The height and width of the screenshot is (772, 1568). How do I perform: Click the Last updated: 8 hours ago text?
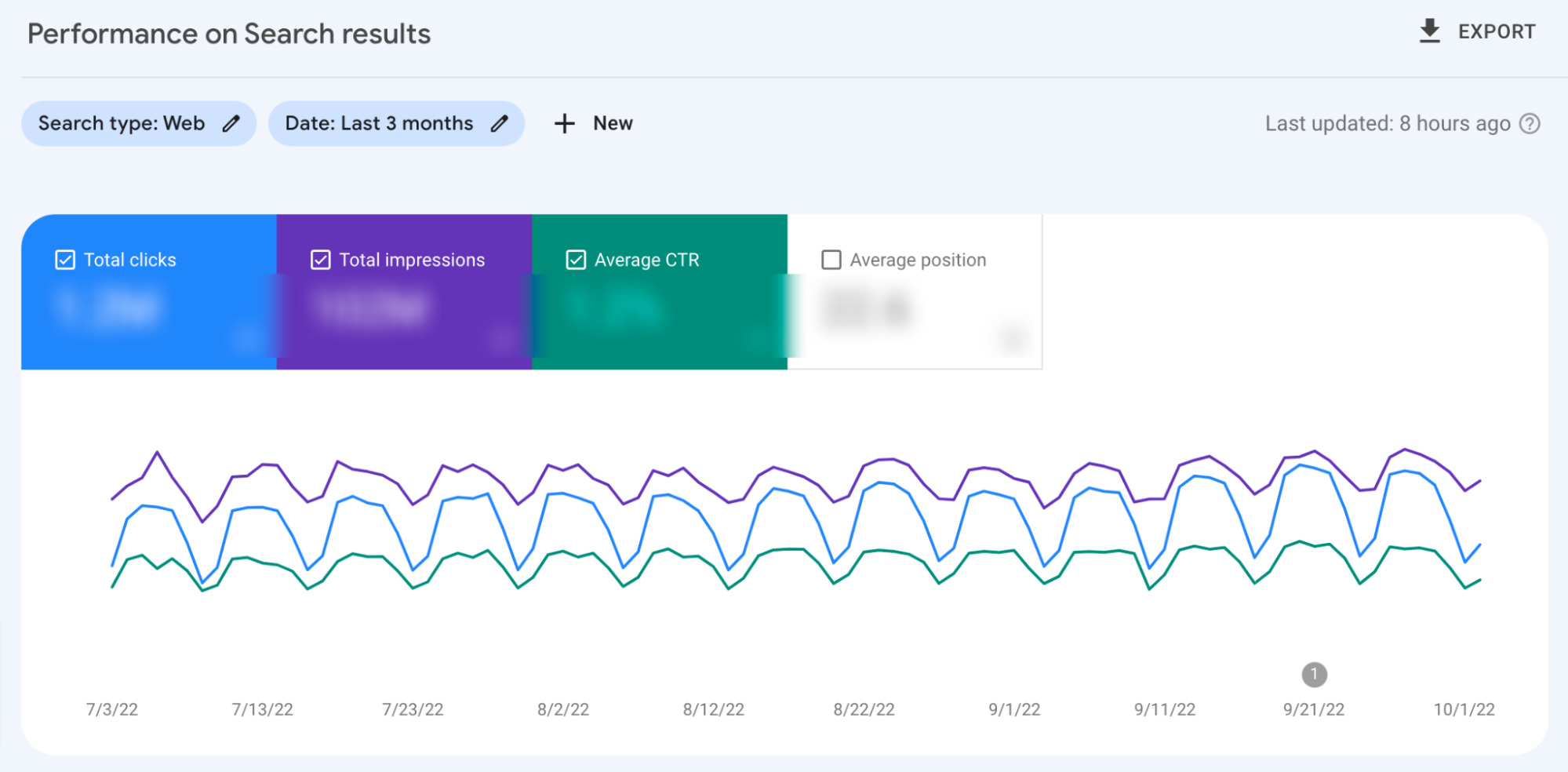point(1387,124)
